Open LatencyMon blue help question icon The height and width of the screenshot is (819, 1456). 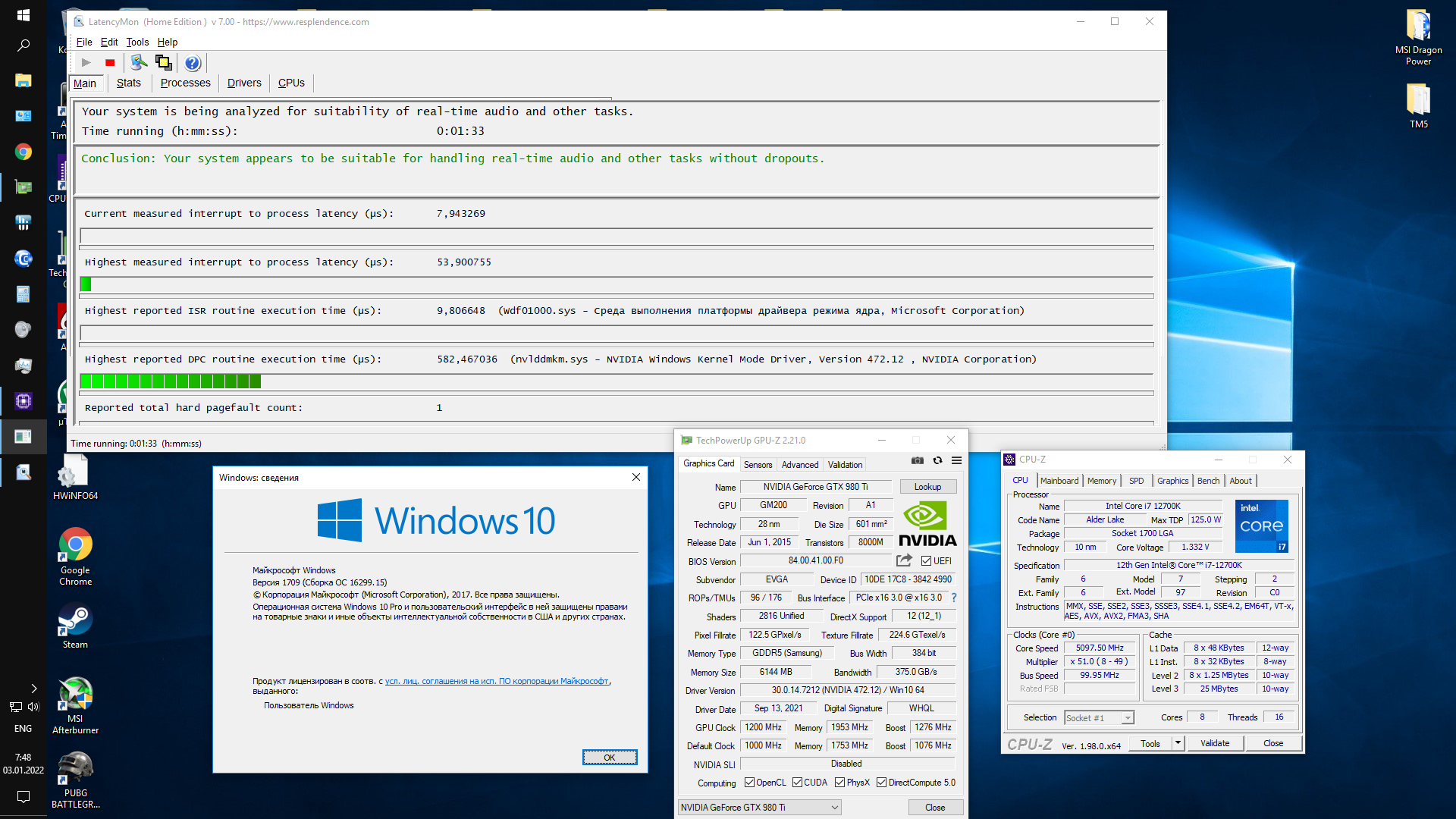click(x=193, y=63)
